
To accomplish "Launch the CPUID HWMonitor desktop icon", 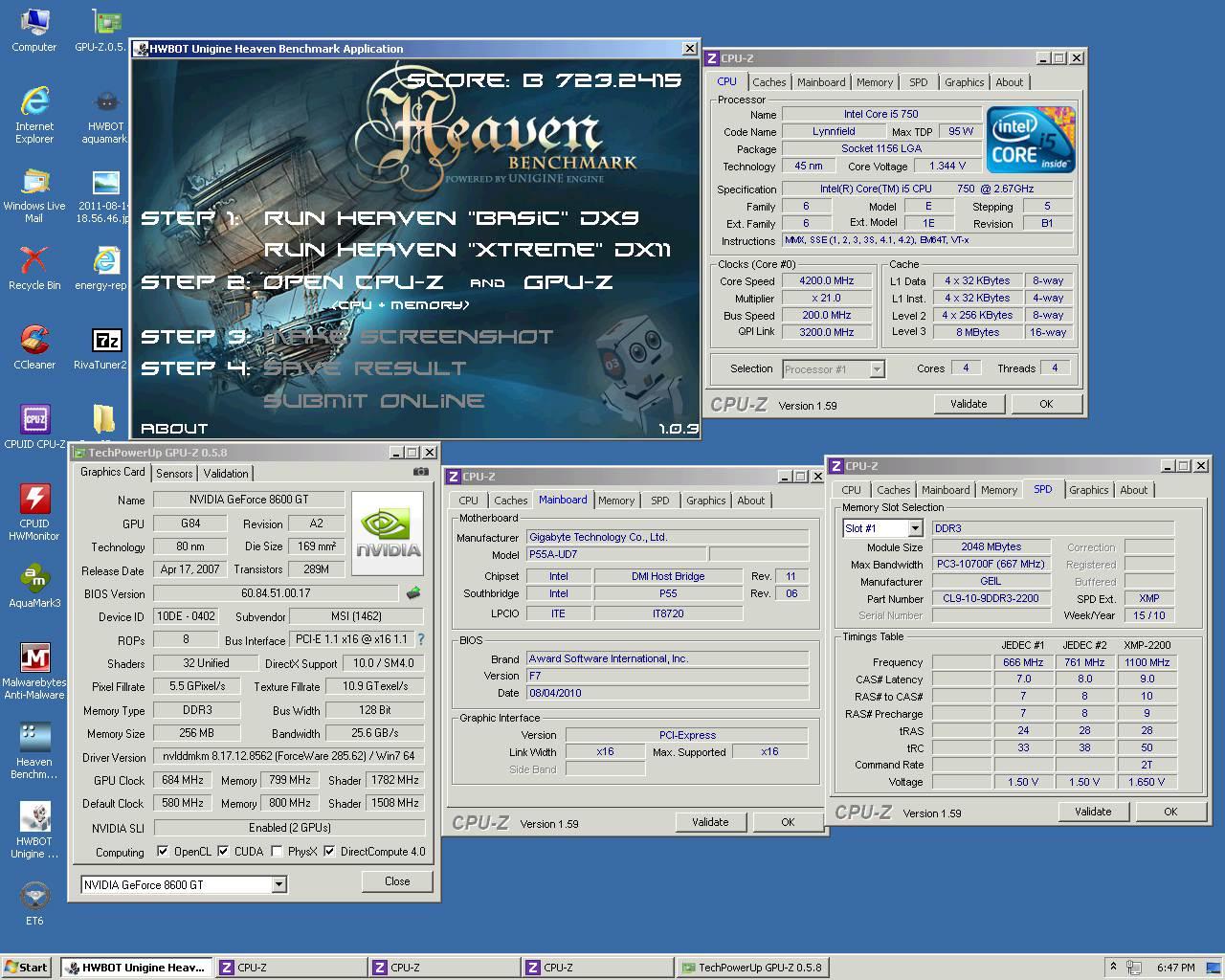I will point(34,511).
